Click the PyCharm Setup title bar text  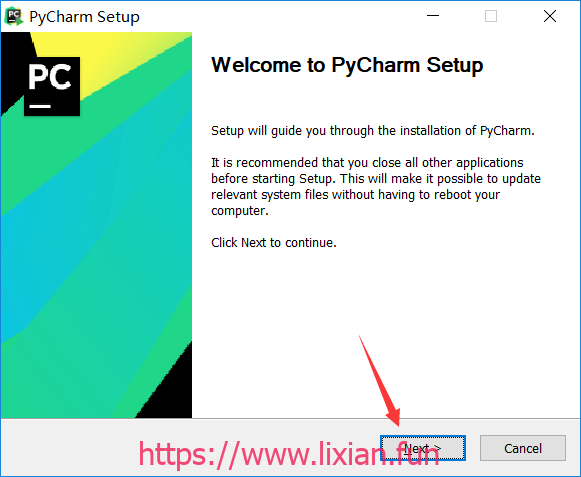tap(84, 17)
